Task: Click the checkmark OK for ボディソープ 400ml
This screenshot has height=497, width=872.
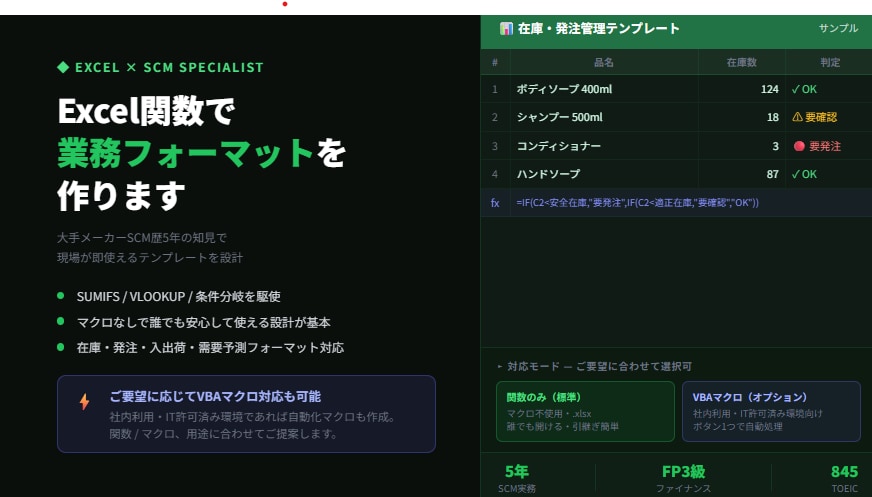Action: (x=804, y=89)
